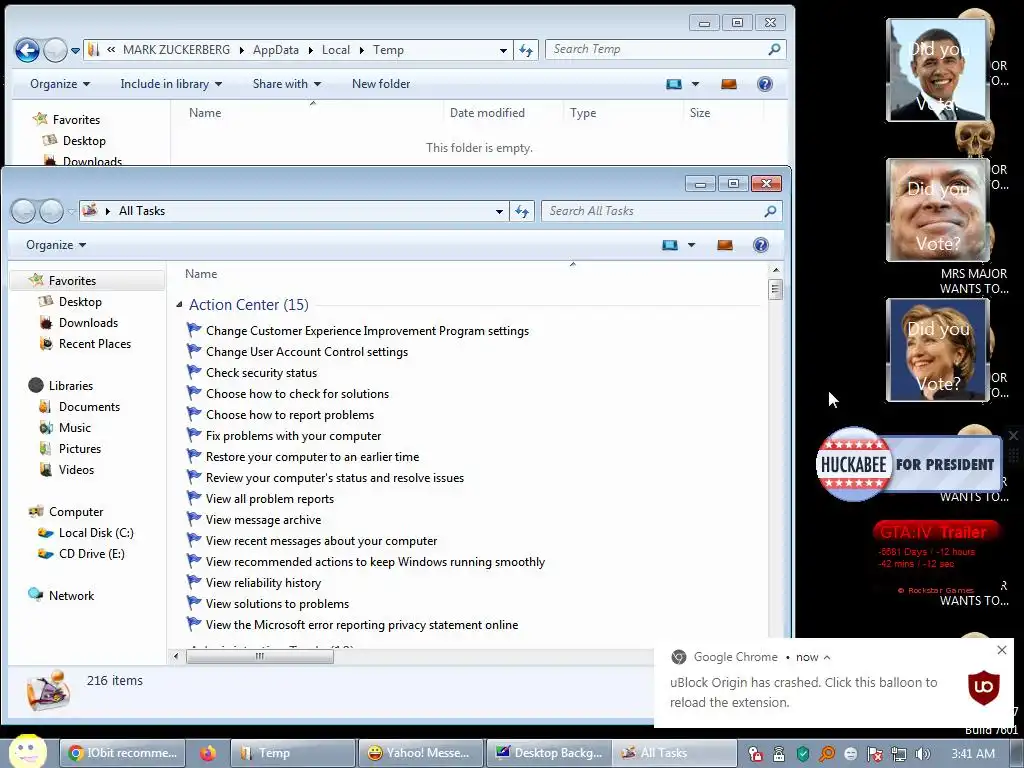Expand All Tasks address bar history dropdown
The height and width of the screenshot is (768, 1024).
coord(499,211)
